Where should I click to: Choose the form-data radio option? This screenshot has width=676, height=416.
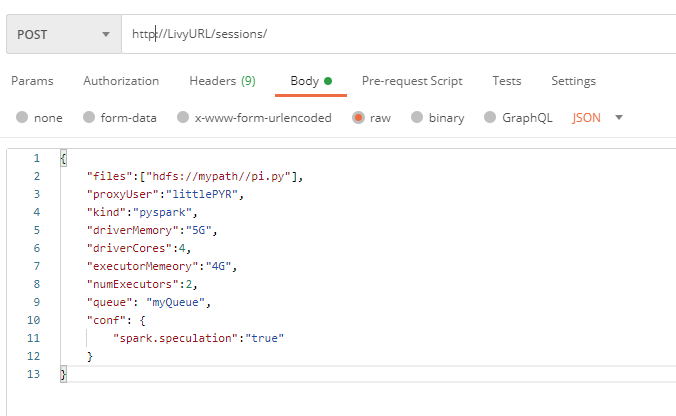click(x=89, y=118)
